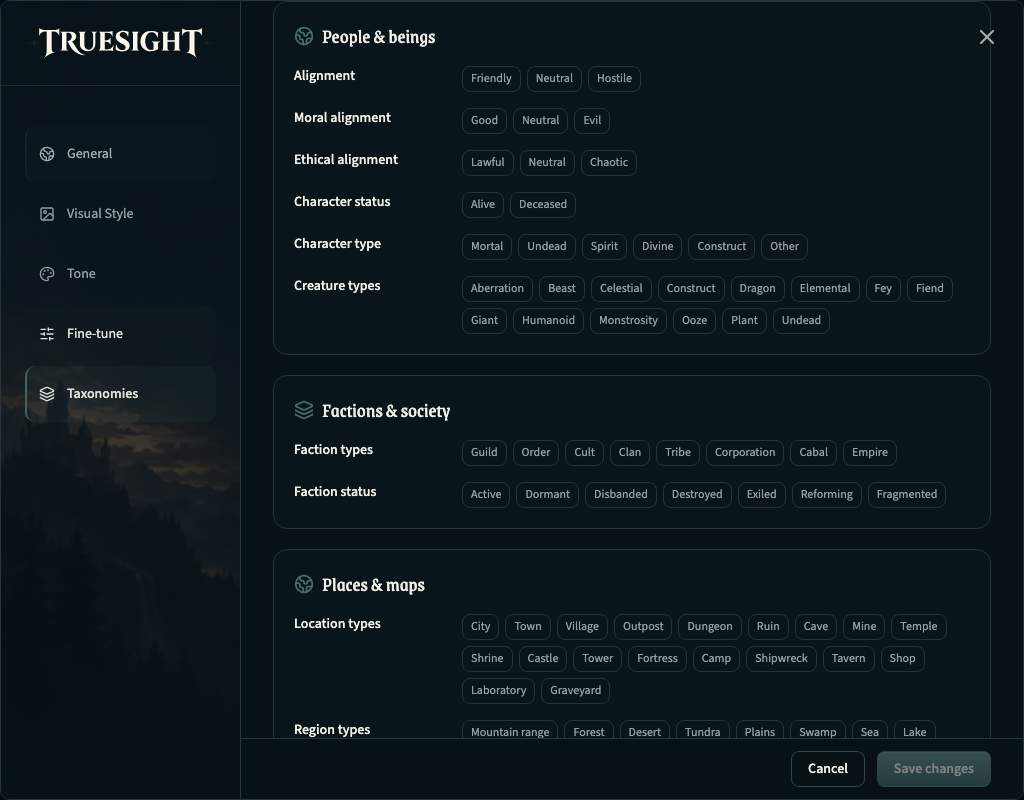Image resolution: width=1024 pixels, height=800 pixels.
Task: Cancel the settings changes
Action: 827,769
